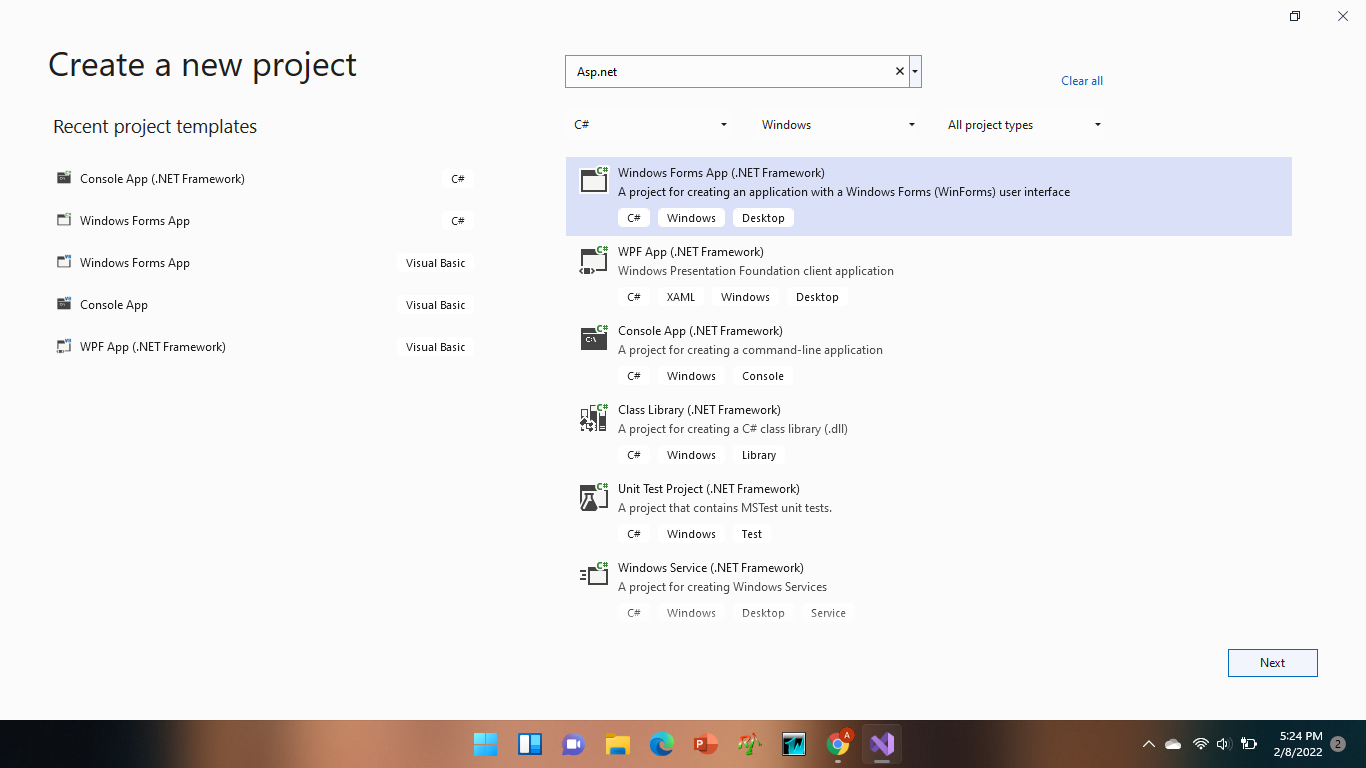Click the recent Visual Basic Console App icon
The width and height of the screenshot is (1366, 768).
click(x=64, y=304)
